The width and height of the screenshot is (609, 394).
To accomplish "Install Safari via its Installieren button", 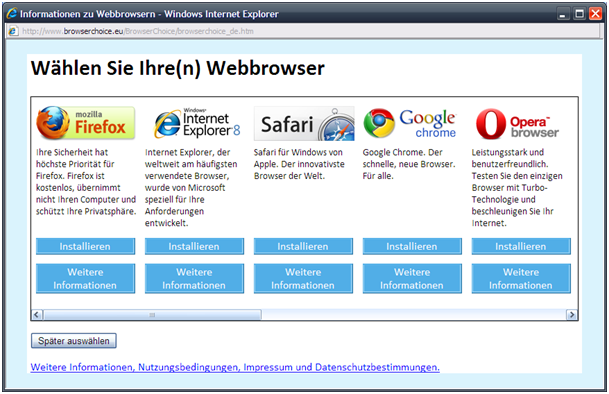I will [x=303, y=246].
